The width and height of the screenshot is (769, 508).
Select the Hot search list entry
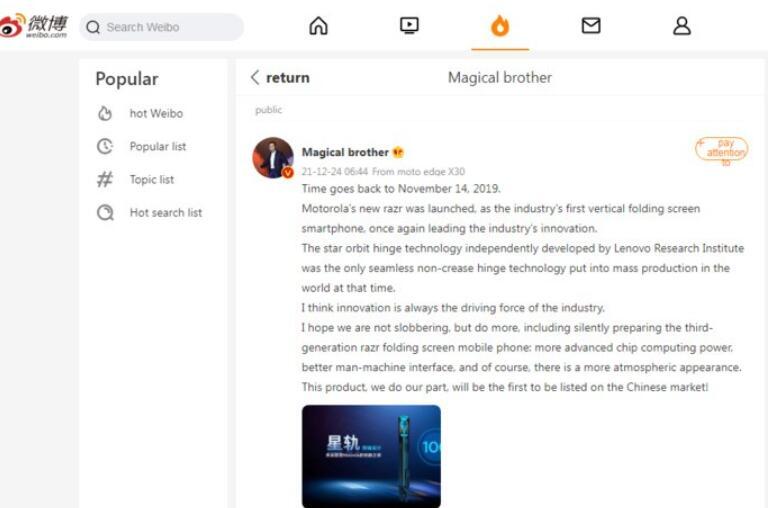(150, 212)
